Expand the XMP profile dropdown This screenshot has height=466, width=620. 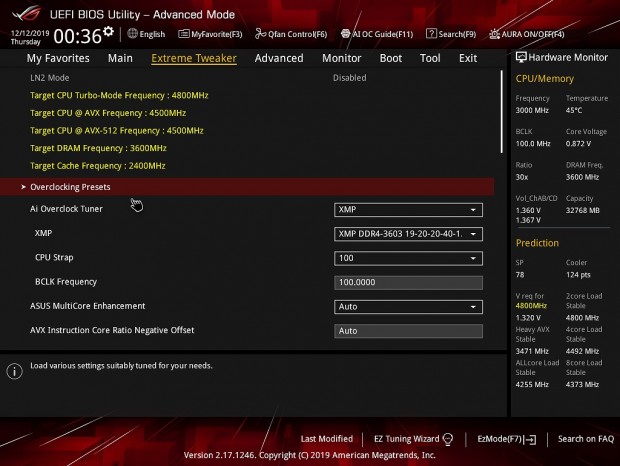(x=408, y=234)
